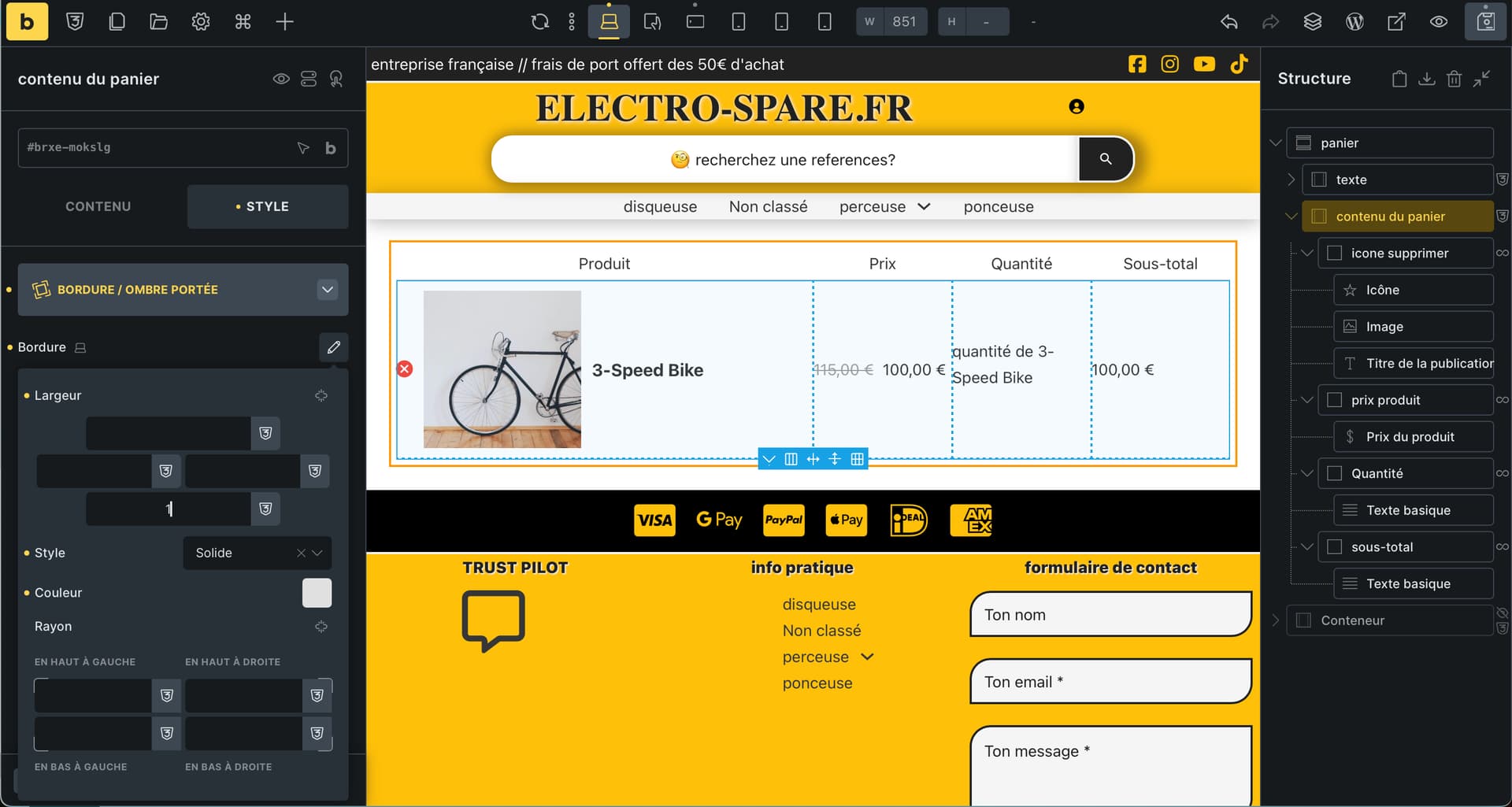Open the settings gear in the top toolbar

coord(201,22)
